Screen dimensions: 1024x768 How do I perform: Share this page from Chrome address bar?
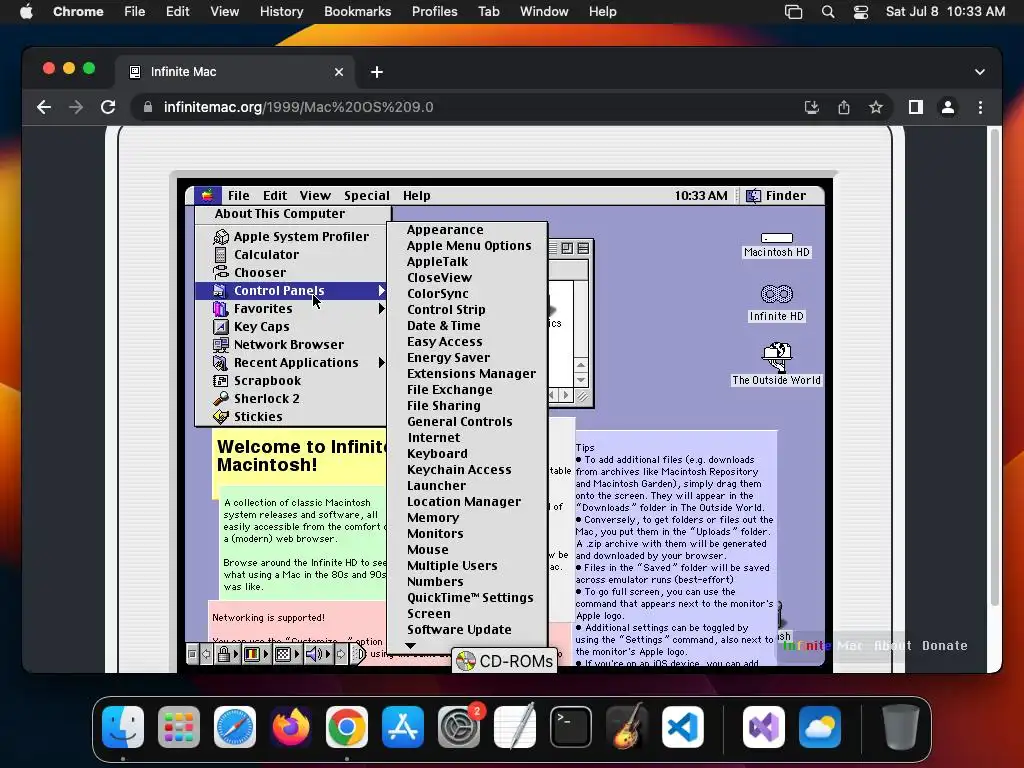[844, 107]
